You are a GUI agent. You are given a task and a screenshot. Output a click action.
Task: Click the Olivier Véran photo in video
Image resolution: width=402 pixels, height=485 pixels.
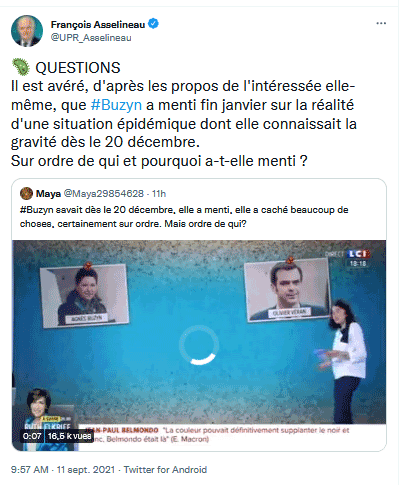(288, 290)
